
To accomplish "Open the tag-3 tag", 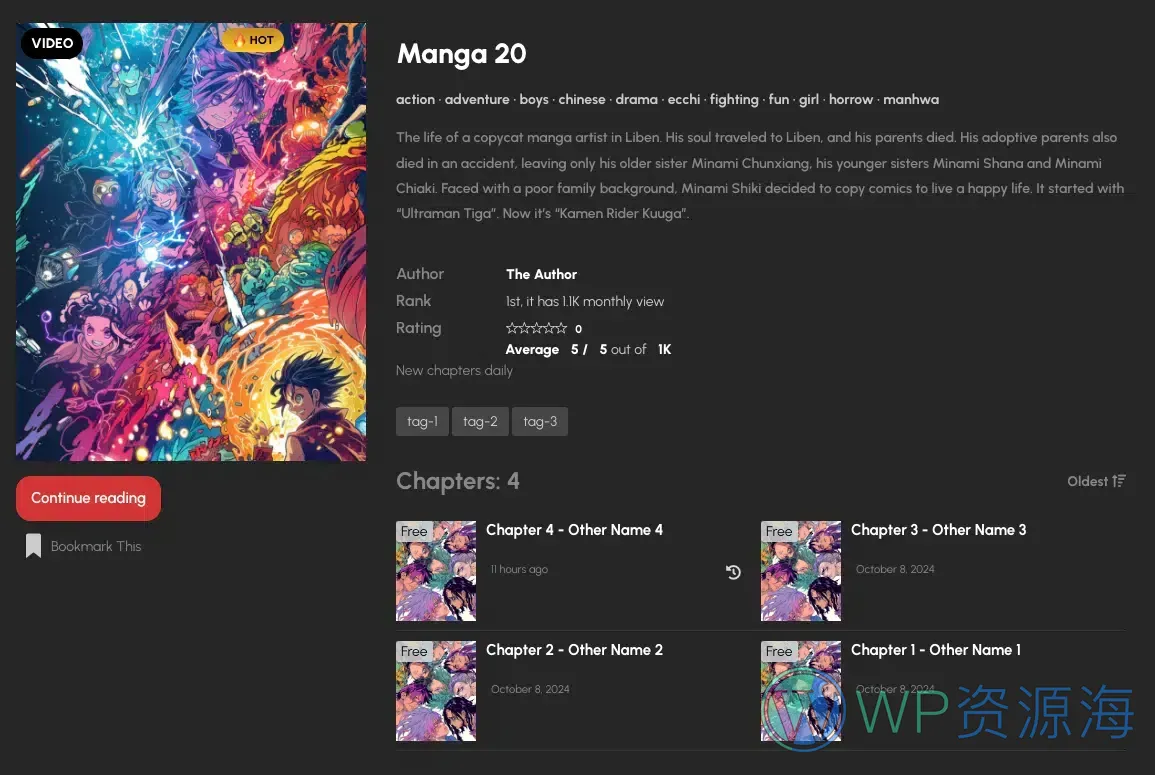I will [540, 421].
